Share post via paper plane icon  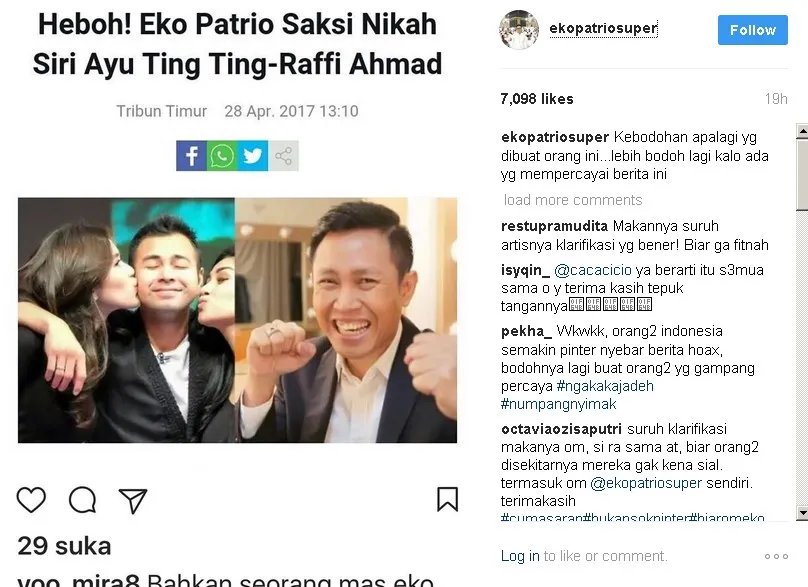[133, 500]
